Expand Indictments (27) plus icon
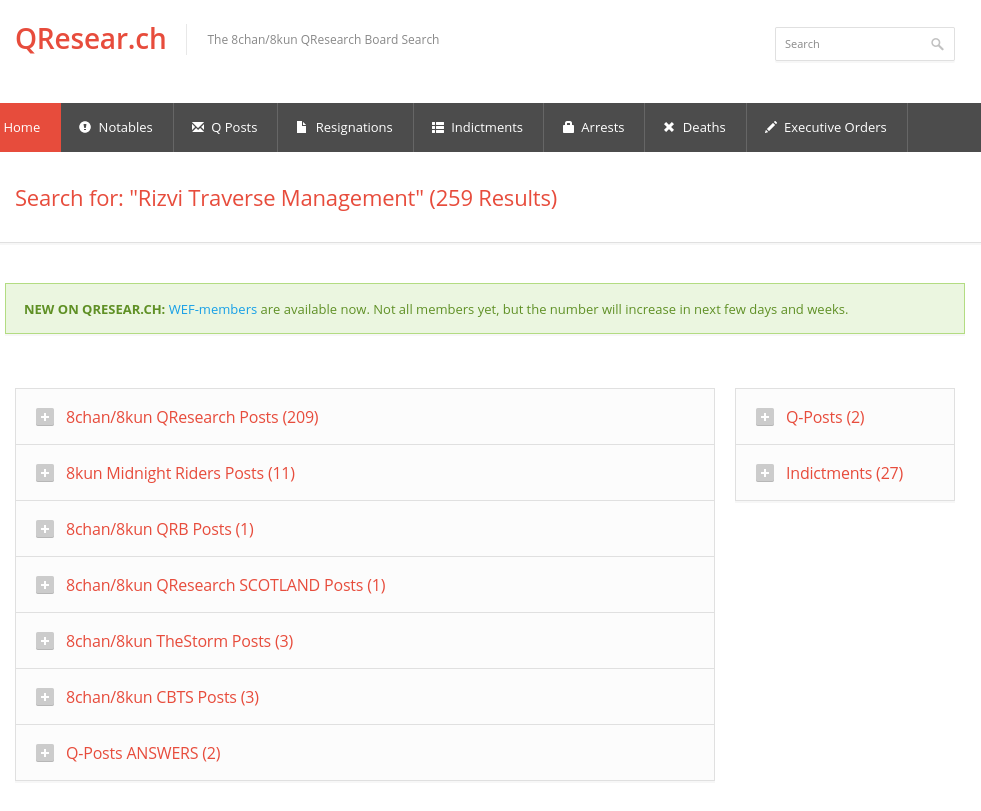Viewport: 981px width, 811px height. 765,473
